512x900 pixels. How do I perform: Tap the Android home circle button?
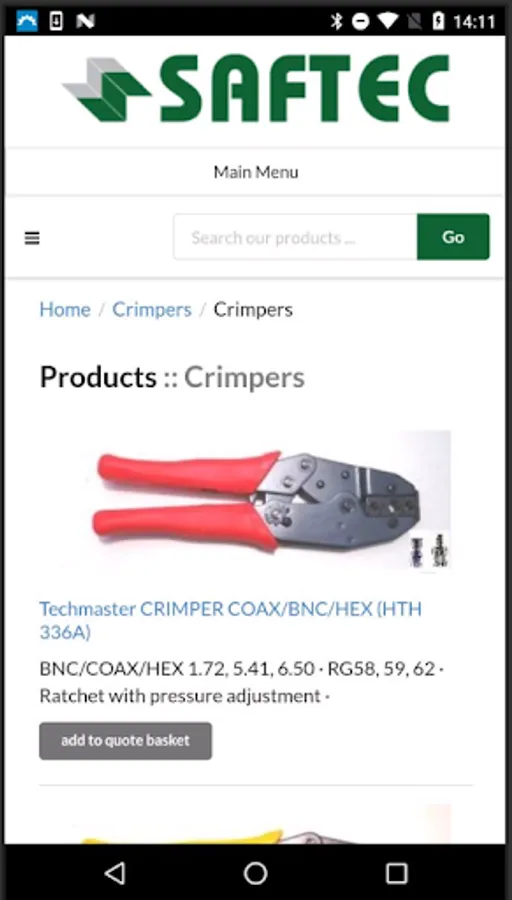click(x=255, y=874)
